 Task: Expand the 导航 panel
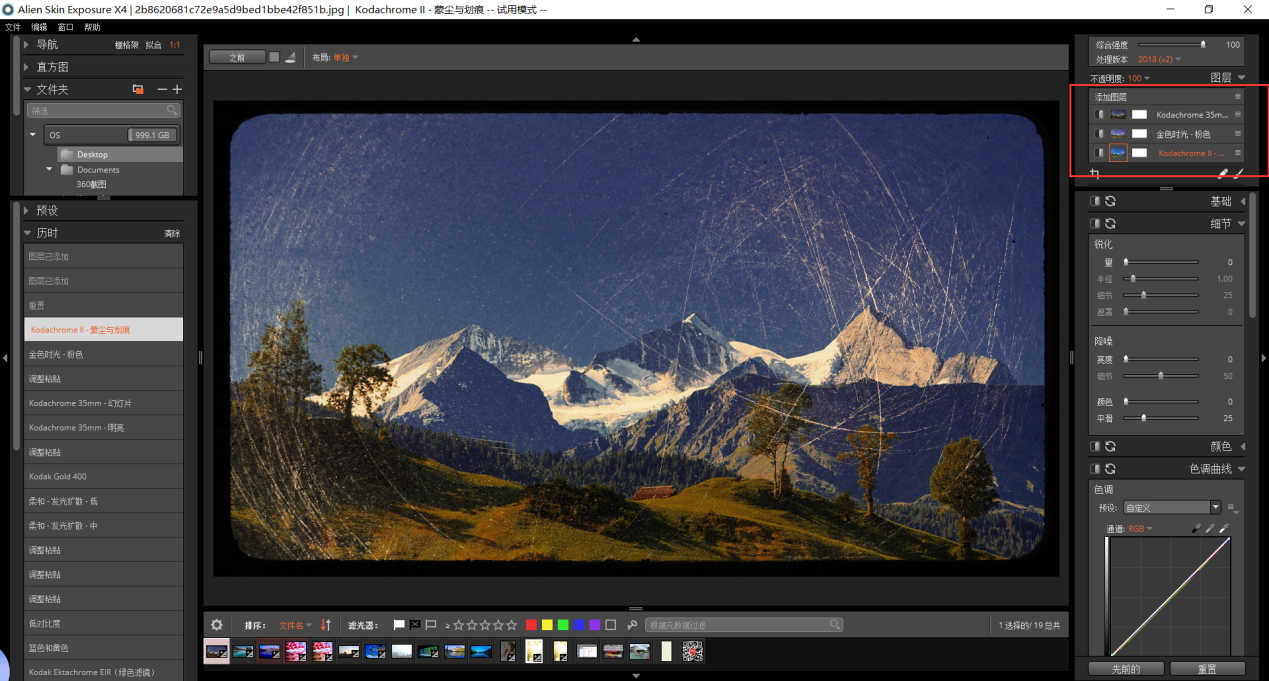click(x=28, y=45)
